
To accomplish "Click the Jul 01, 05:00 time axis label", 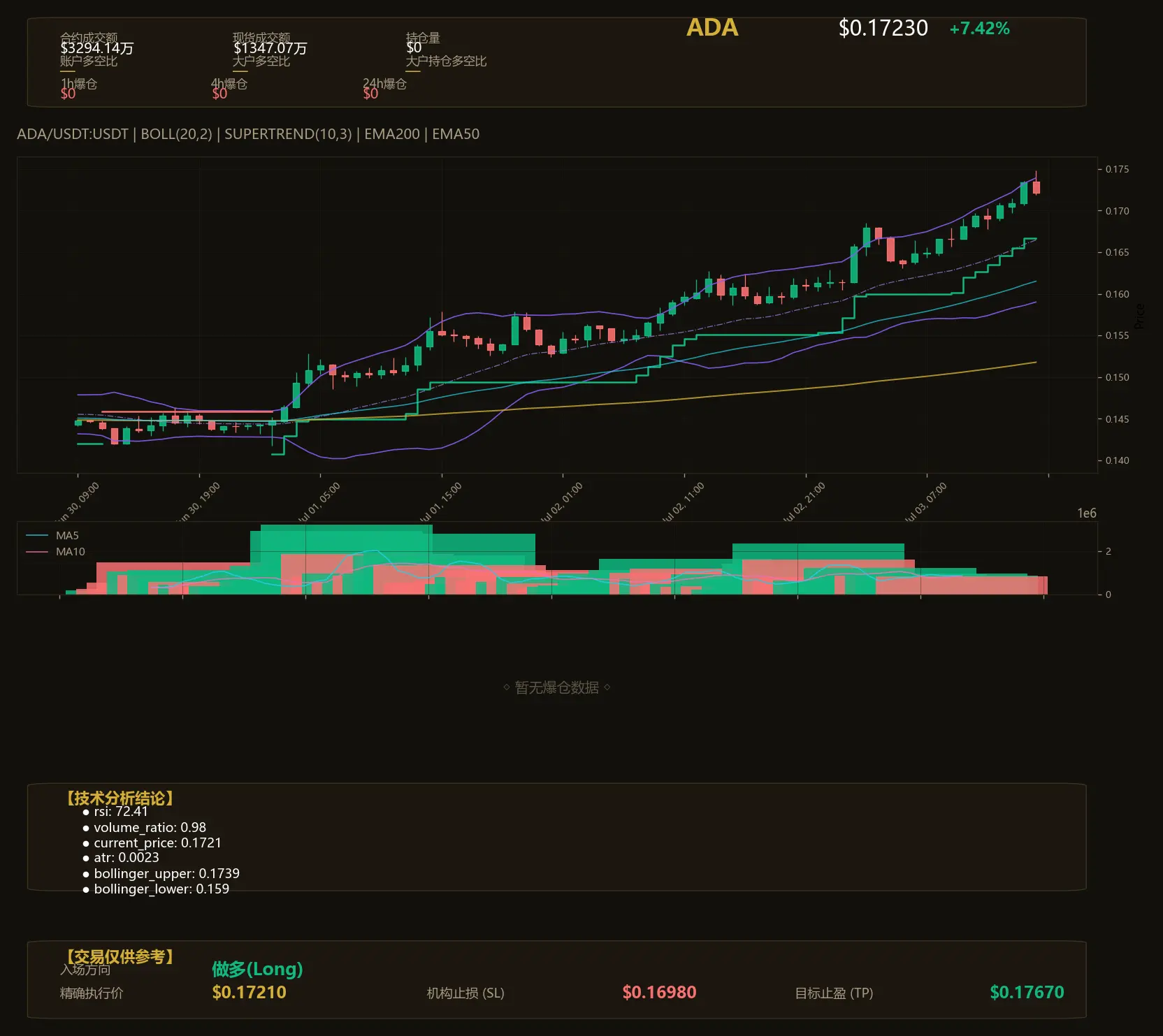I will (319, 502).
